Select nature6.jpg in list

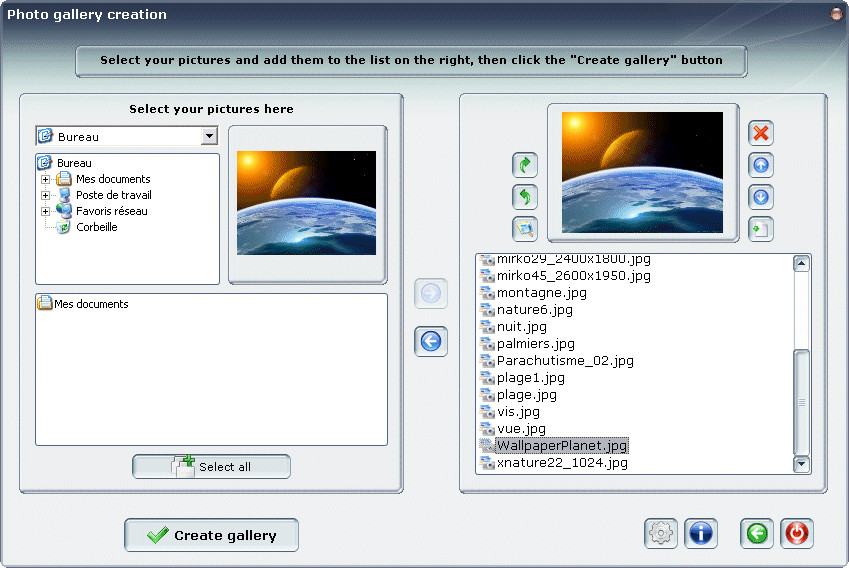click(x=534, y=310)
